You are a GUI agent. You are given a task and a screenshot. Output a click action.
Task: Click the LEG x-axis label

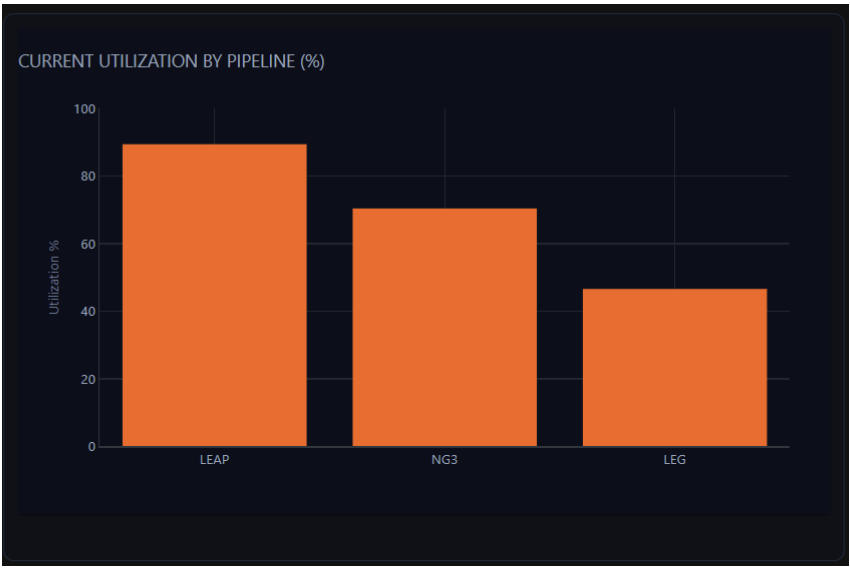click(674, 461)
